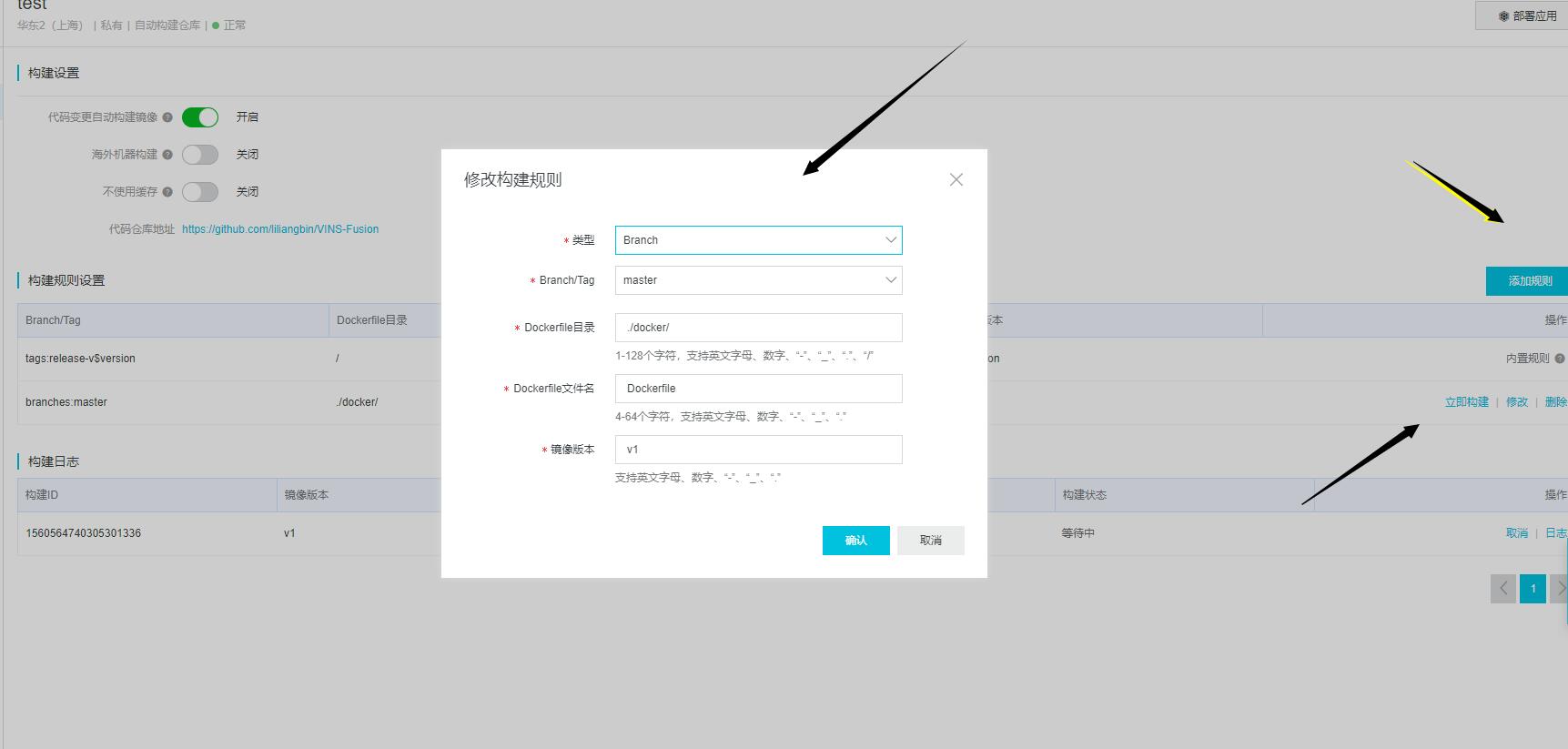Select the branches:master rule cell
1568x749 pixels.
pyautogui.click(x=66, y=402)
